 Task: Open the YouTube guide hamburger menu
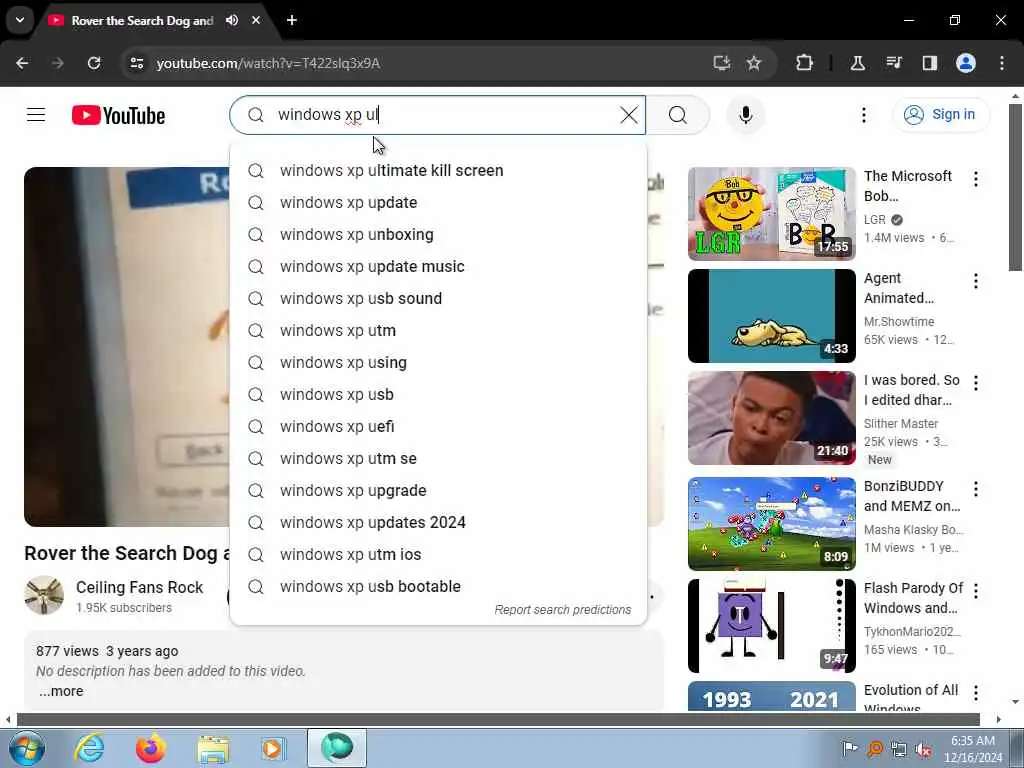(x=36, y=115)
